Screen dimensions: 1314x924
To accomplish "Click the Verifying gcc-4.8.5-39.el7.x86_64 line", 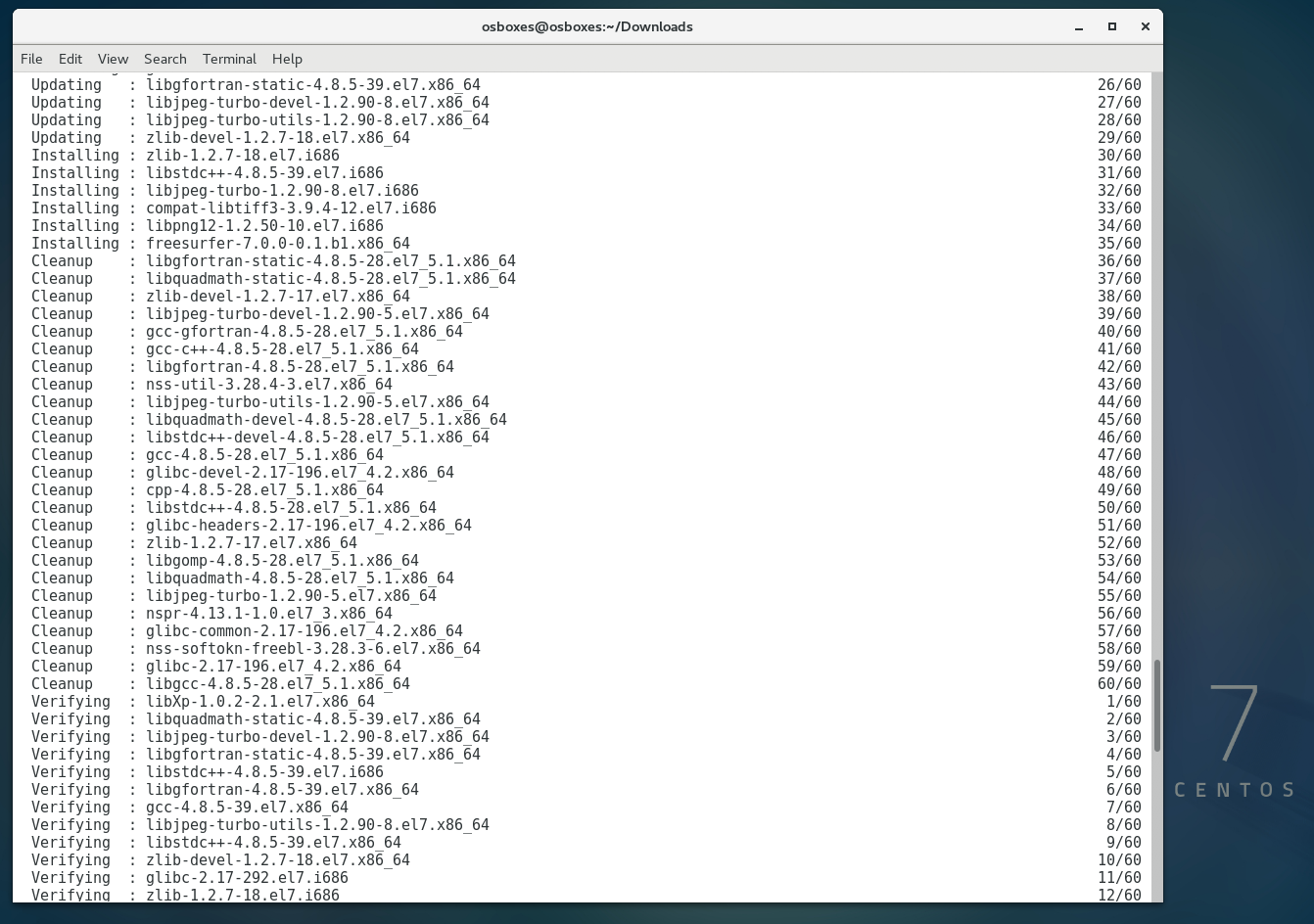I will [x=247, y=808].
